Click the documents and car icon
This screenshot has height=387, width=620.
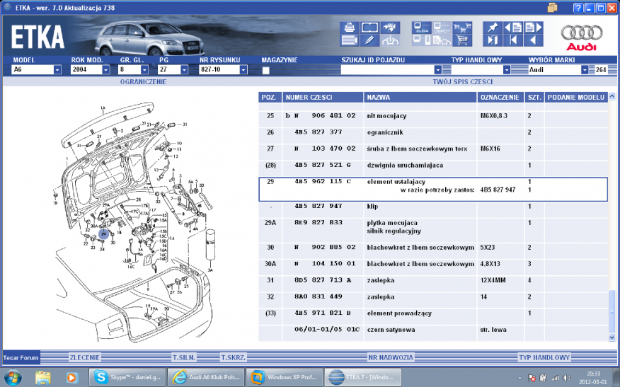tap(442, 40)
